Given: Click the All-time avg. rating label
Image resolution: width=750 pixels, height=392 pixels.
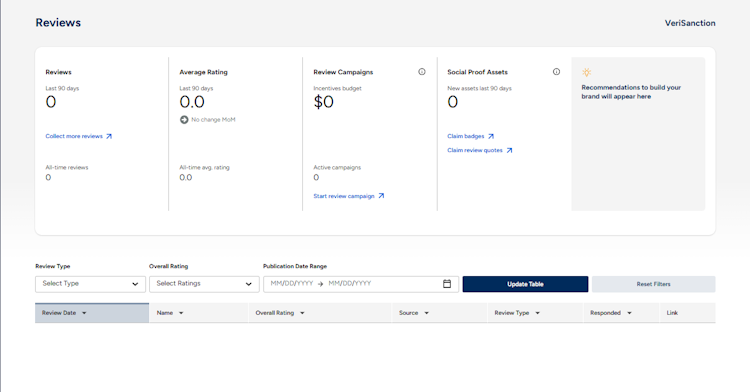Looking at the screenshot, I should (204, 167).
